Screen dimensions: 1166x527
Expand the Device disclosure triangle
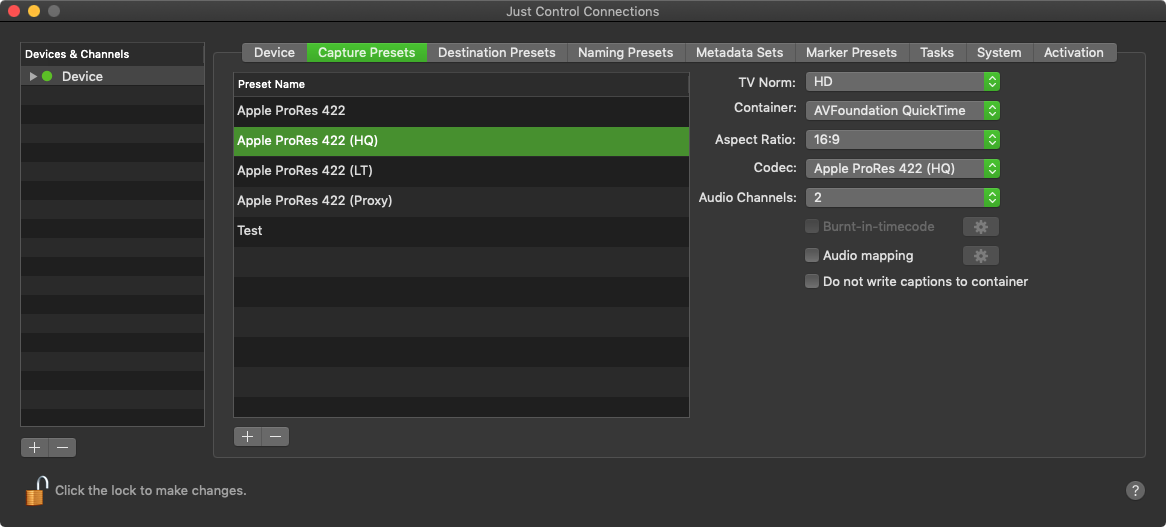point(33,77)
